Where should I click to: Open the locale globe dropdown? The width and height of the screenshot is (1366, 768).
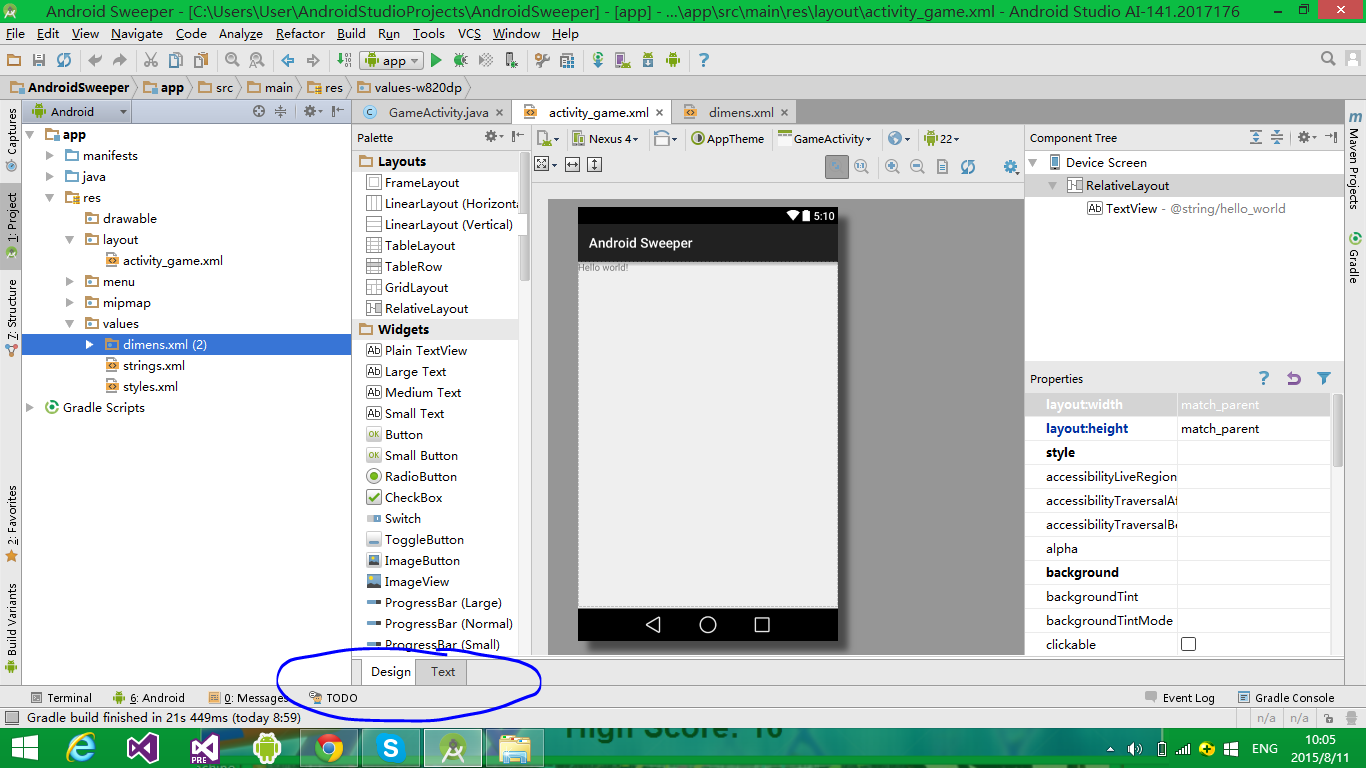point(900,139)
